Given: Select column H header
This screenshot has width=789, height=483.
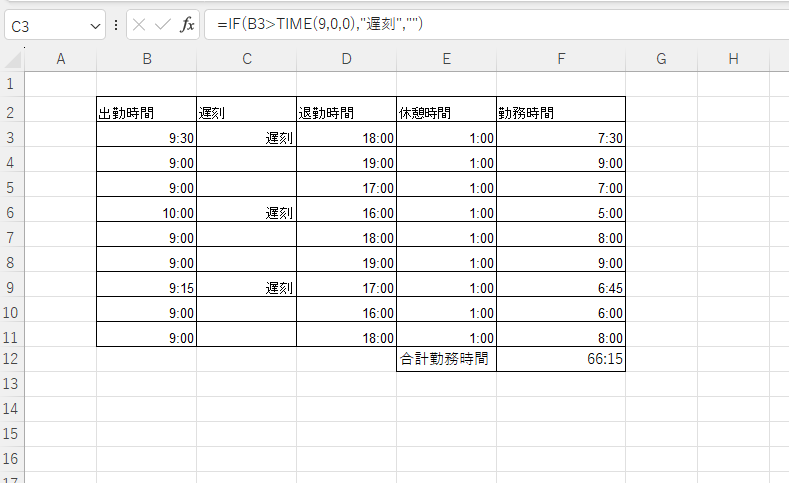Looking at the screenshot, I should [x=733, y=59].
